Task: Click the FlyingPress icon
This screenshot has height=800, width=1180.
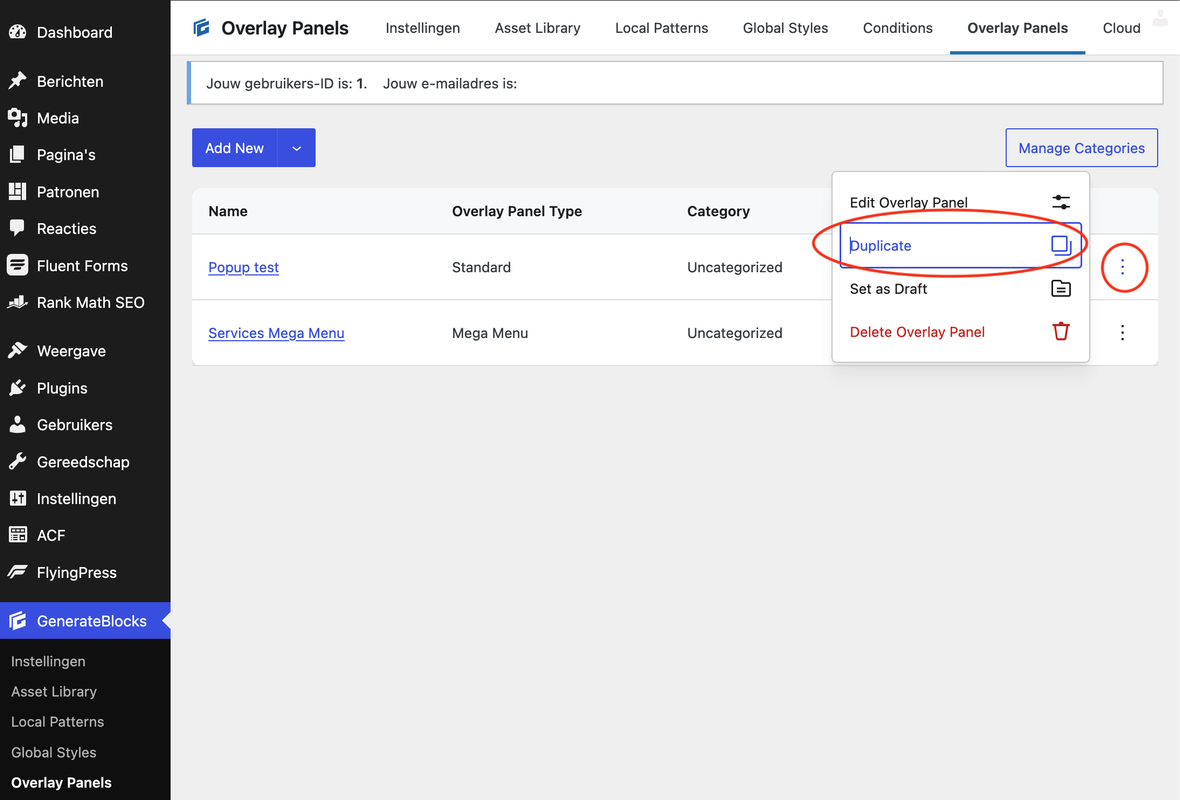Action: [17, 572]
